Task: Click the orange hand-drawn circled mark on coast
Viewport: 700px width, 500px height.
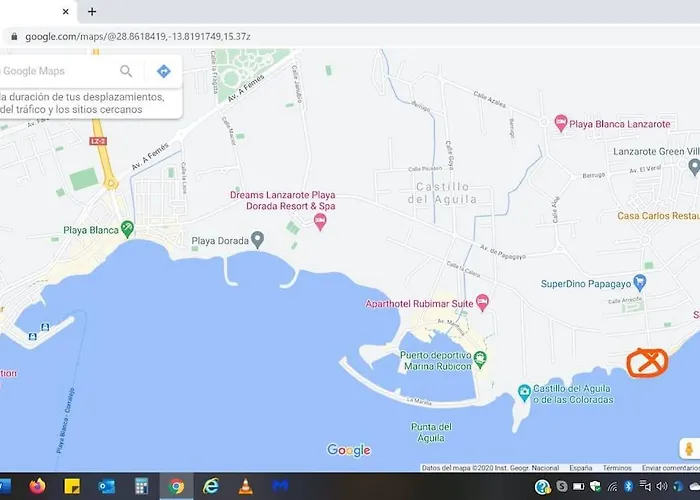Action: tap(646, 362)
